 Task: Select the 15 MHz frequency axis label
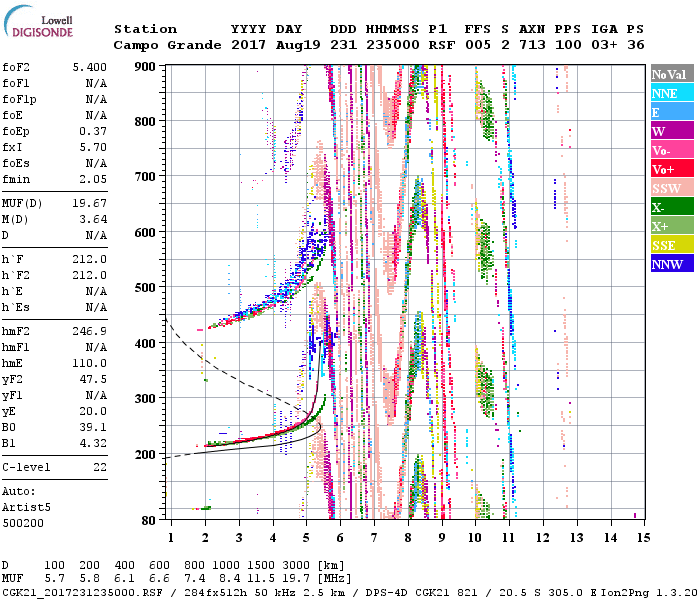(643, 538)
